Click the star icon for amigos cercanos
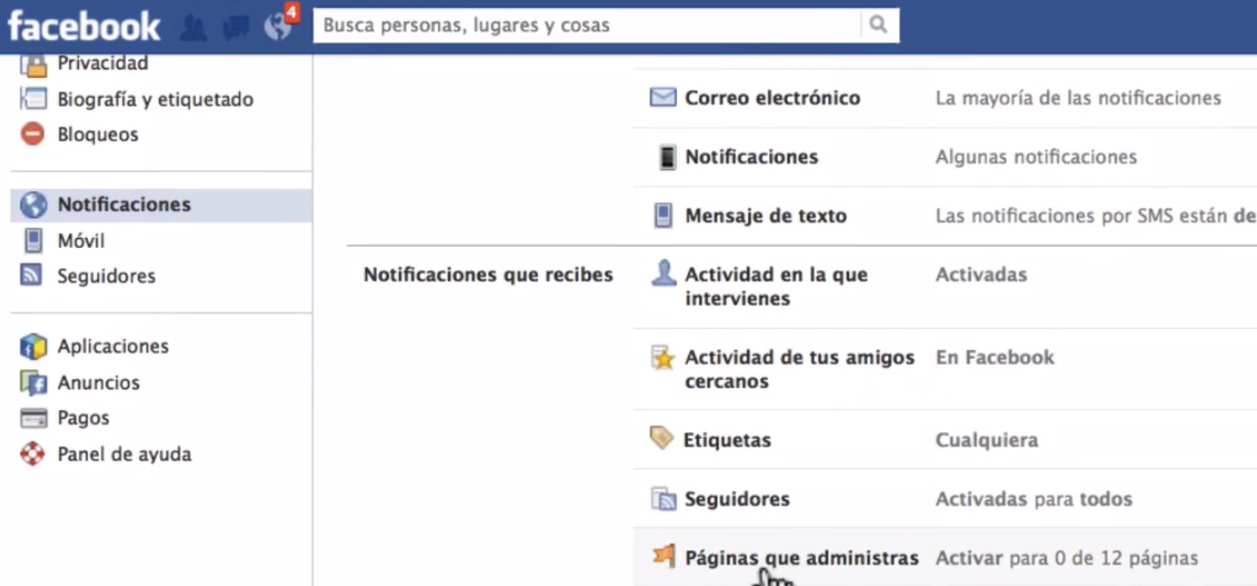The width and height of the screenshot is (1257, 586). point(663,357)
